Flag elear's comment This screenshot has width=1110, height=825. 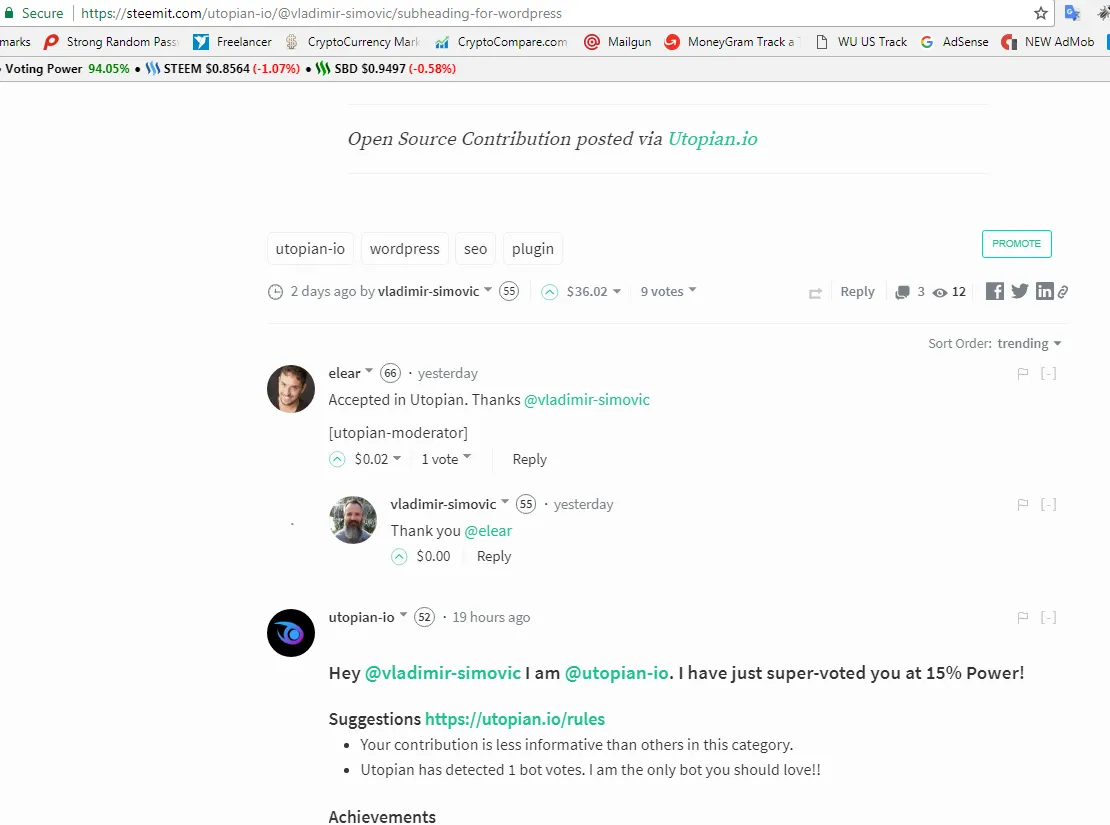(x=1022, y=373)
